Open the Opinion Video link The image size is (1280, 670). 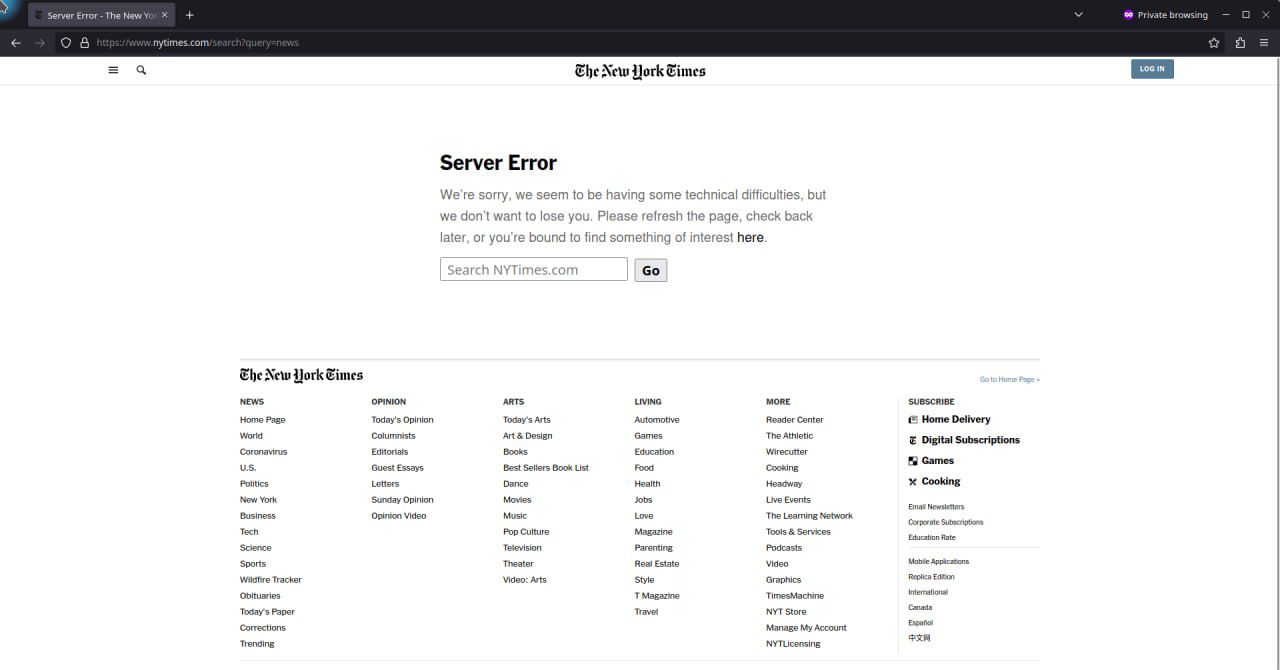coord(399,516)
